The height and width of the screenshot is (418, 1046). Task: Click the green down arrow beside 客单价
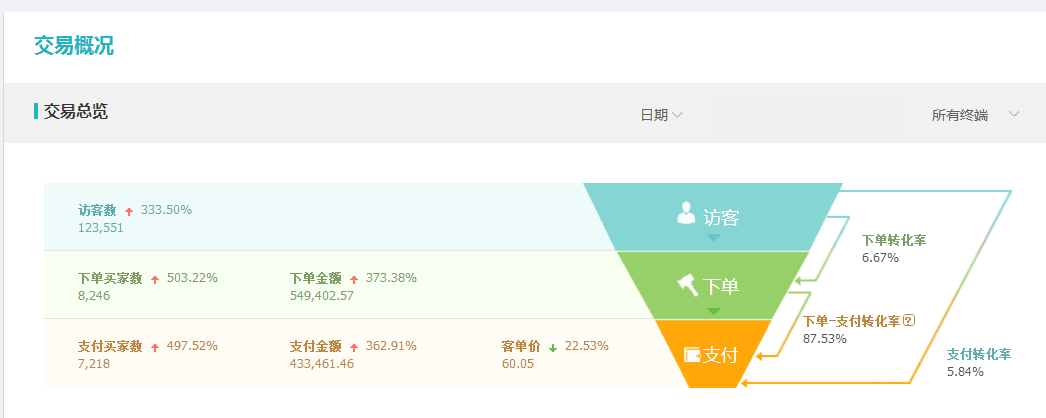pyautogui.click(x=552, y=348)
